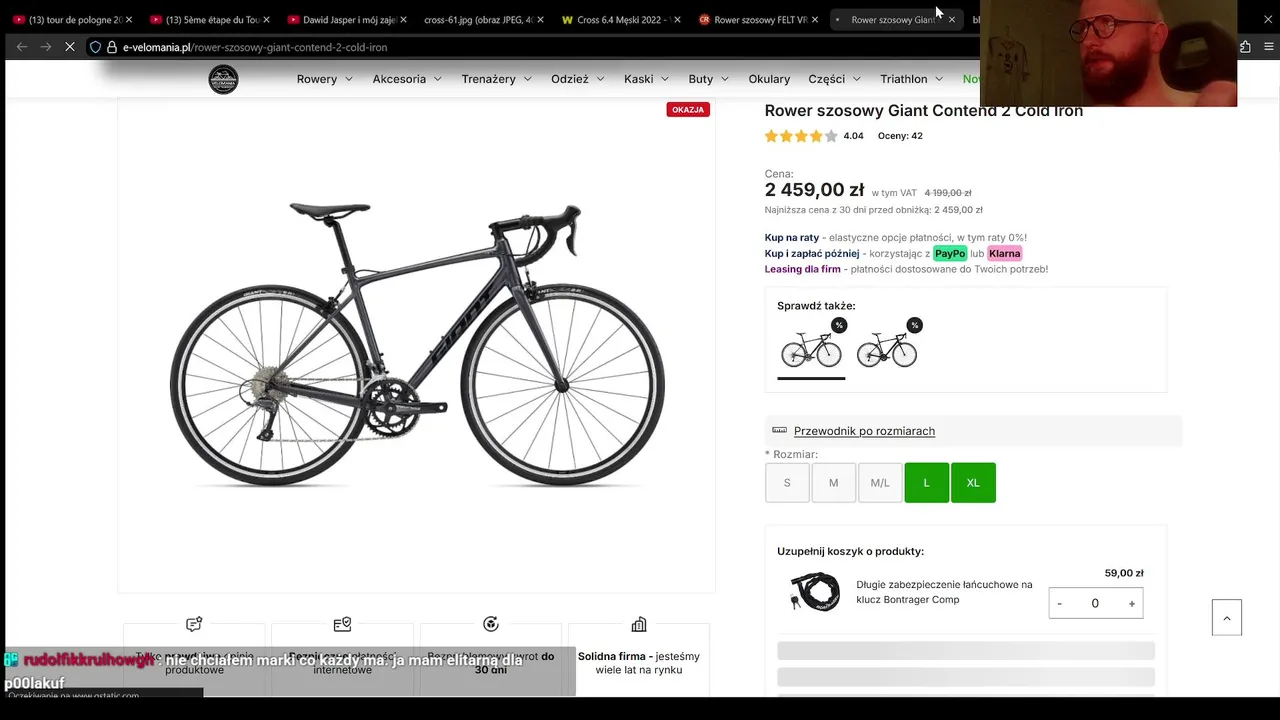Click the site security shield icon
Image resolution: width=1280 pixels, height=720 pixels.
(x=95, y=47)
